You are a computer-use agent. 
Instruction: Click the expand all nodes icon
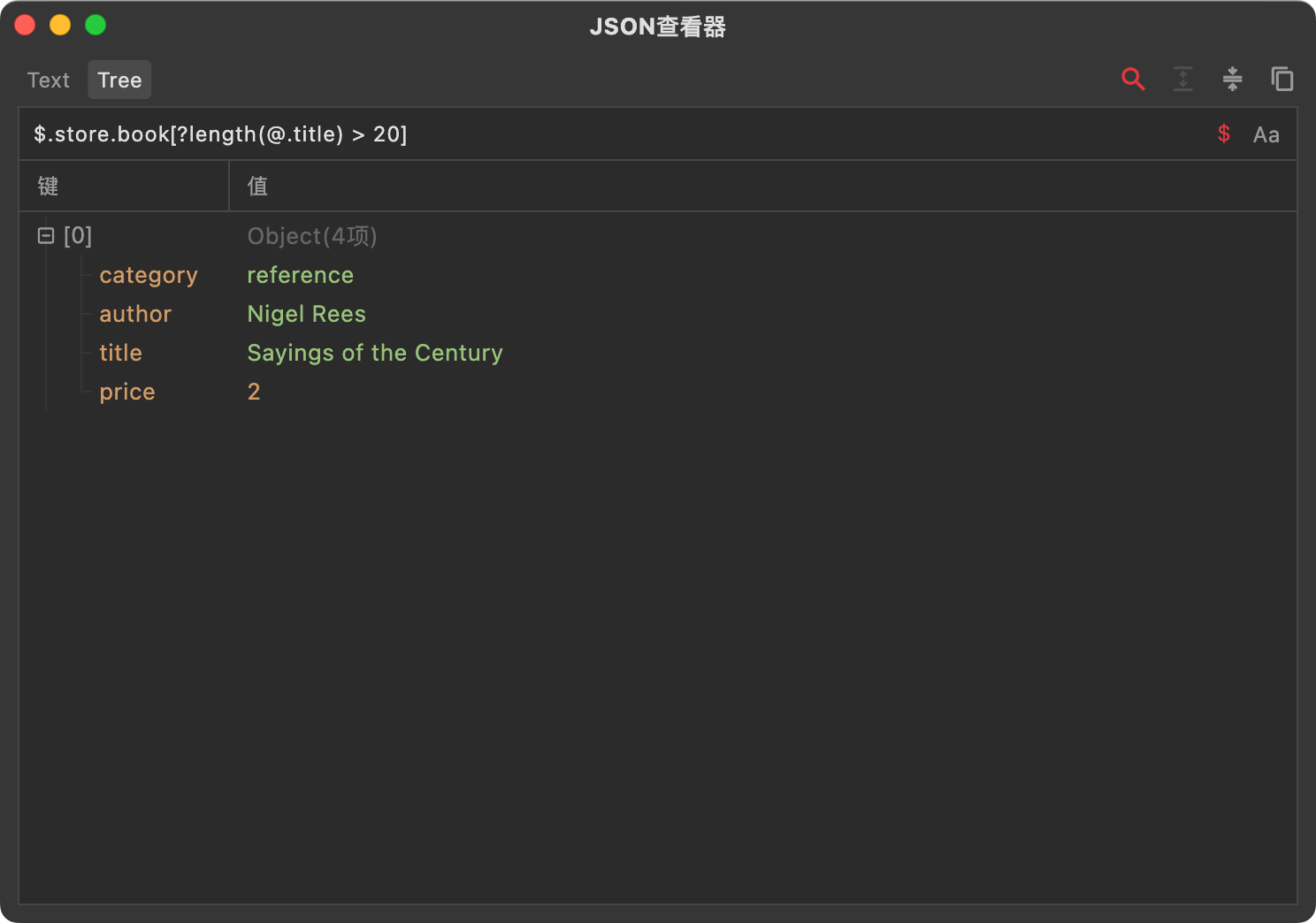tap(1182, 80)
